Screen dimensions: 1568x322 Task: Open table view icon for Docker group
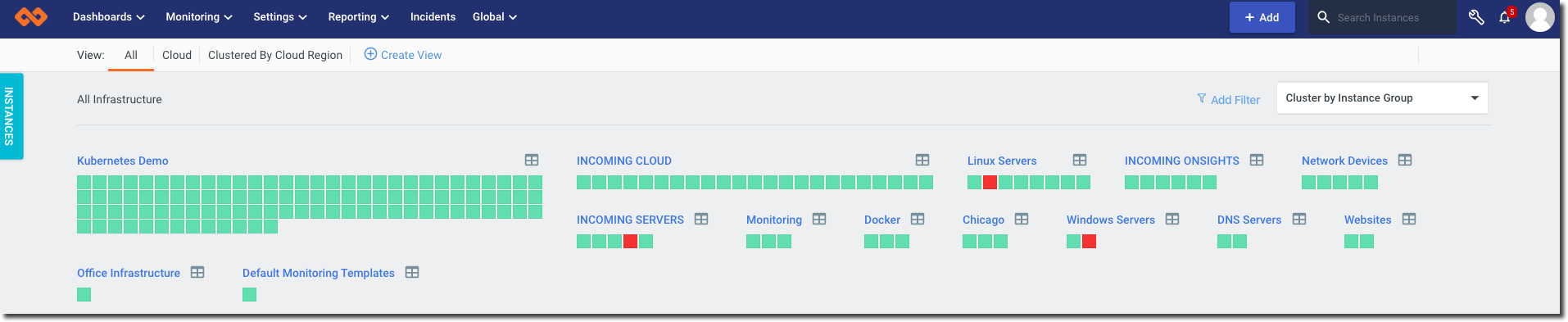pyautogui.click(x=918, y=219)
